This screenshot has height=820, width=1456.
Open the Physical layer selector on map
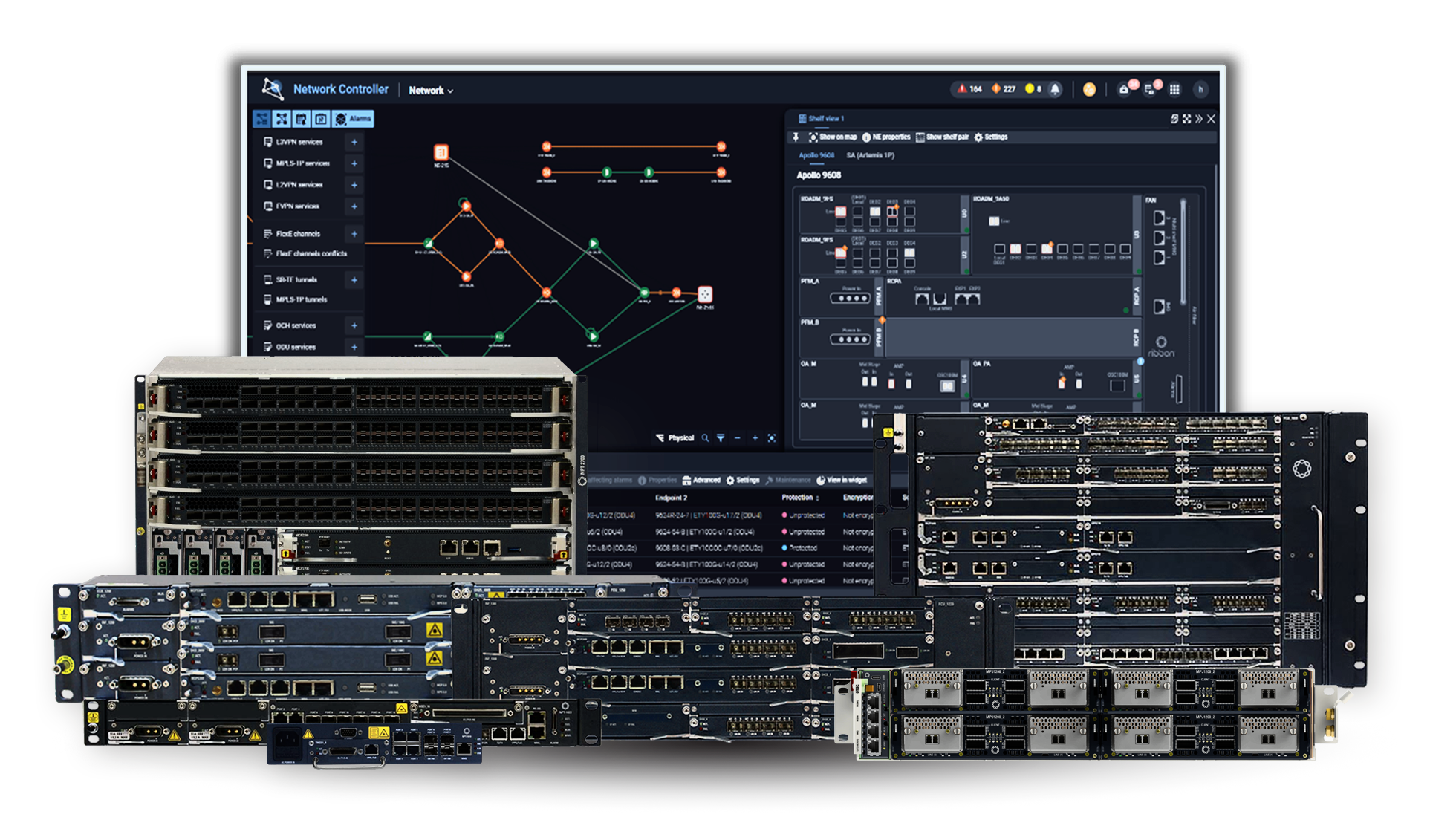click(675, 438)
